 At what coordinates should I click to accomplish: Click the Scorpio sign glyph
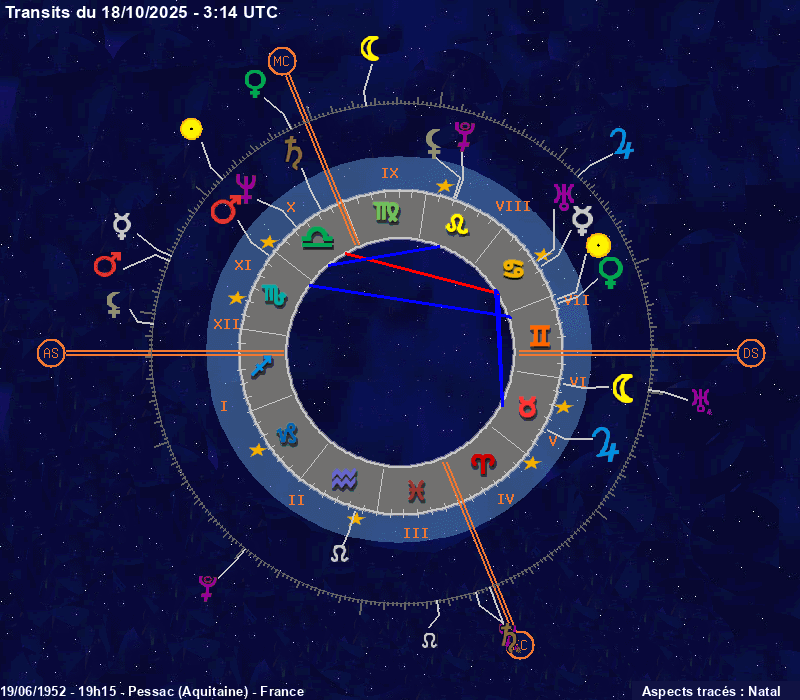[273, 295]
